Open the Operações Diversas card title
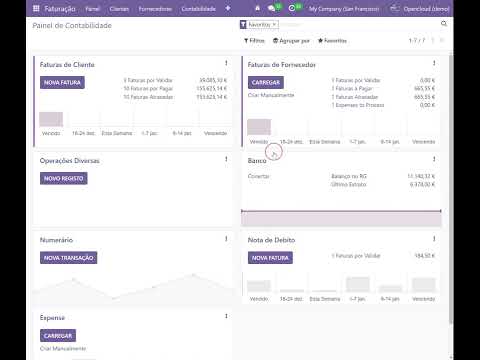The height and width of the screenshot is (360, 480). 69,161
